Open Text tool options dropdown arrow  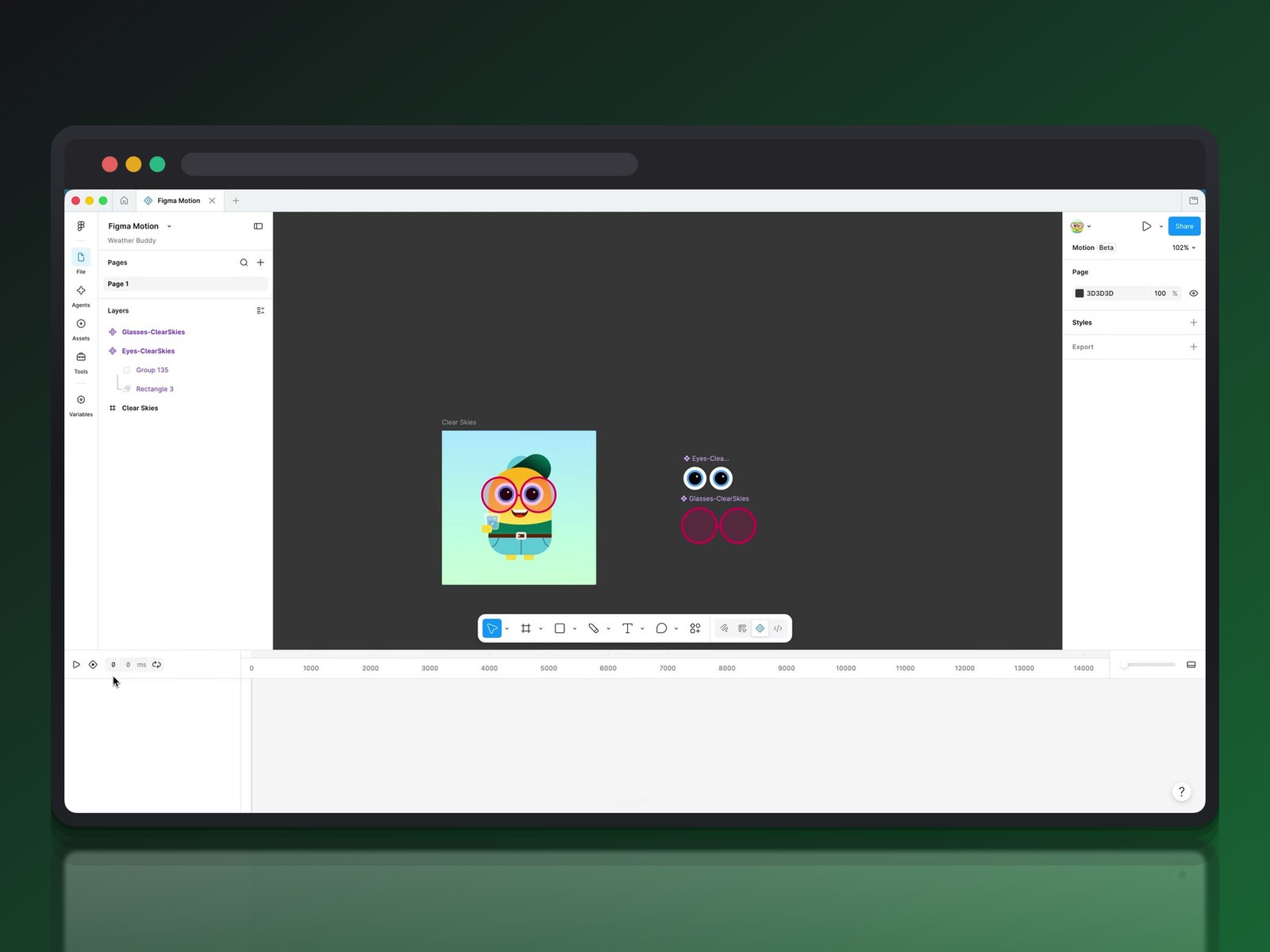642,629
